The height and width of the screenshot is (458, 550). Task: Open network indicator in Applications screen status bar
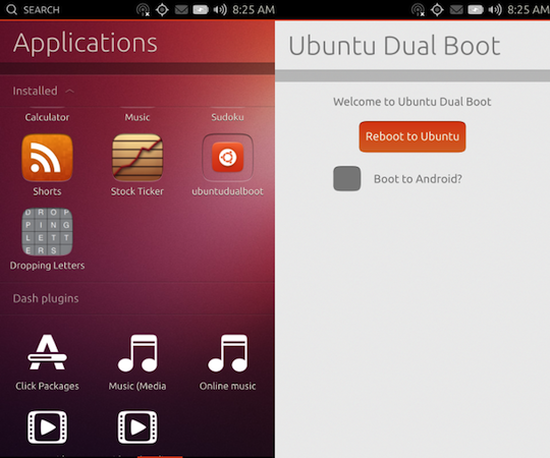143,10
